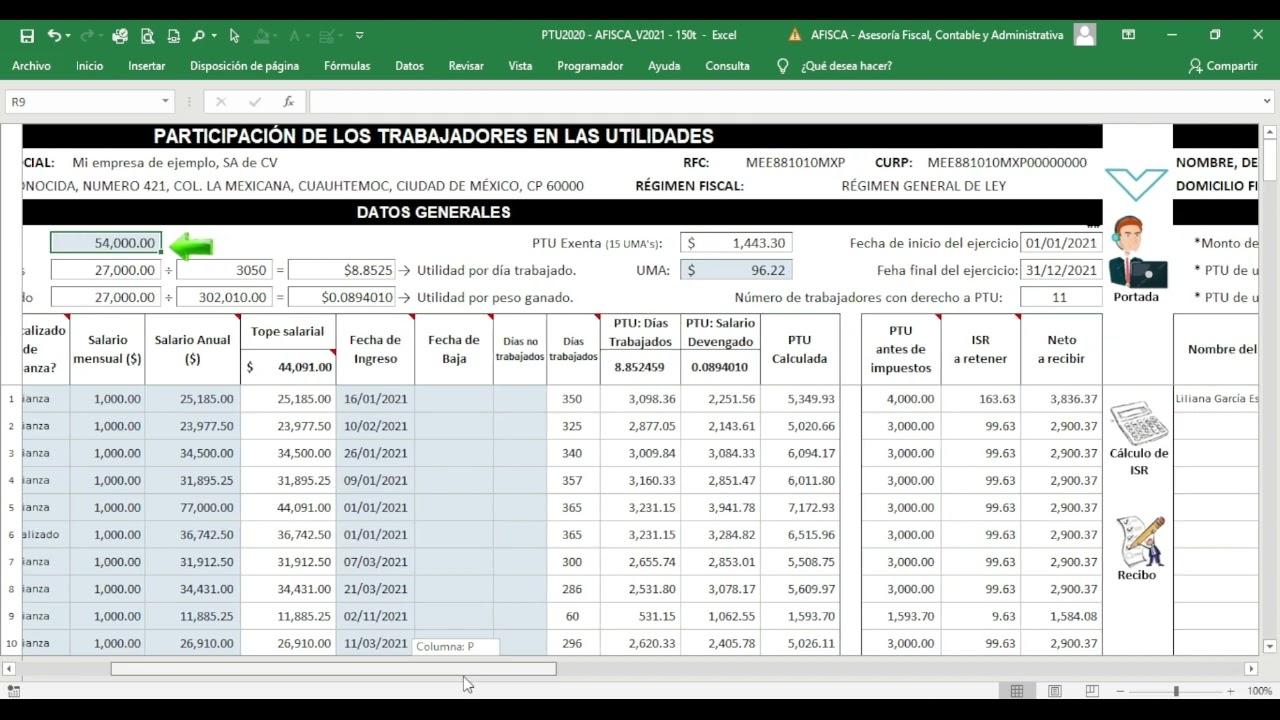Viewport: 1280px width, 720px height.
Task: Open the Undo history dropdown arrow
Action: pos(69,36)
